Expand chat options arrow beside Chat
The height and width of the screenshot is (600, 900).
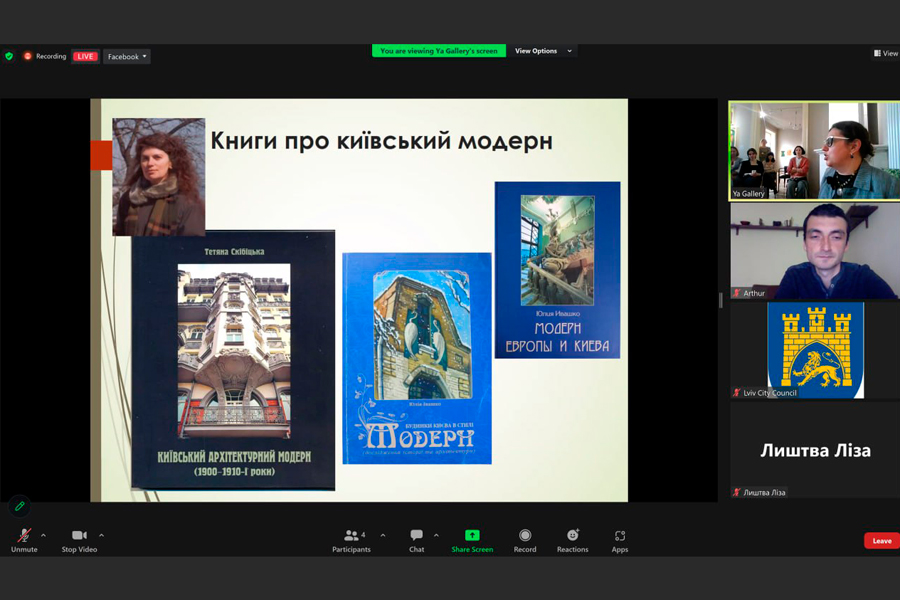436,536
